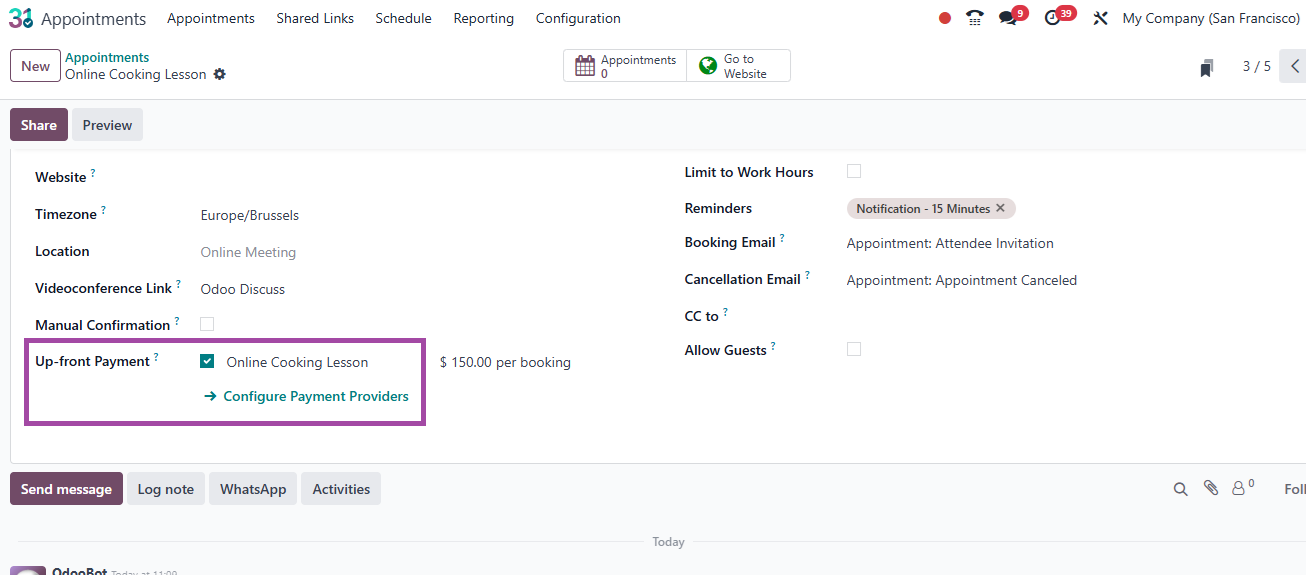Click the gear icon beside Online Cooking Lesson

tap(220, 75)
